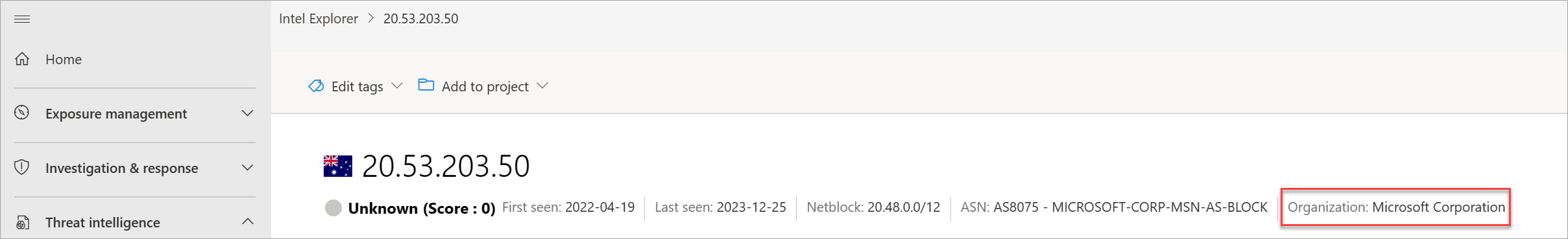Click the Exposure management gauge icon
Screen dimensions: 1568x239
pos(22,113)
